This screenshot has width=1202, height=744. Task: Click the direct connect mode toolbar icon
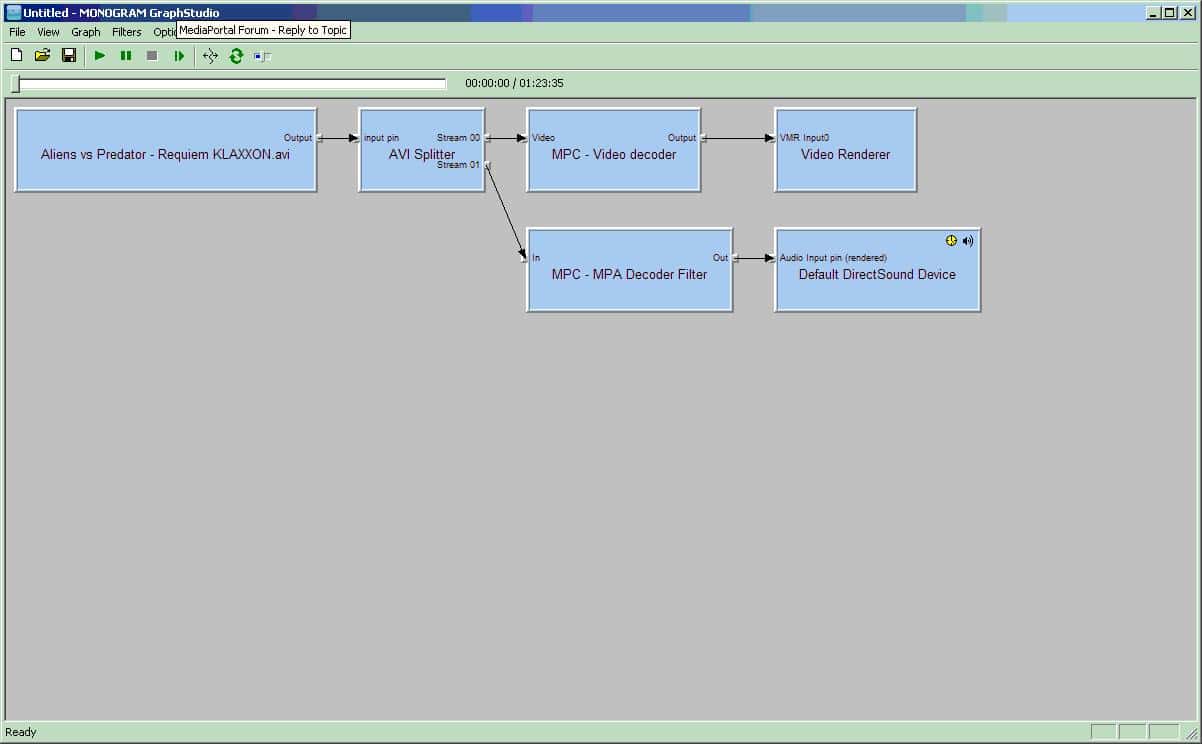(210, 56)
